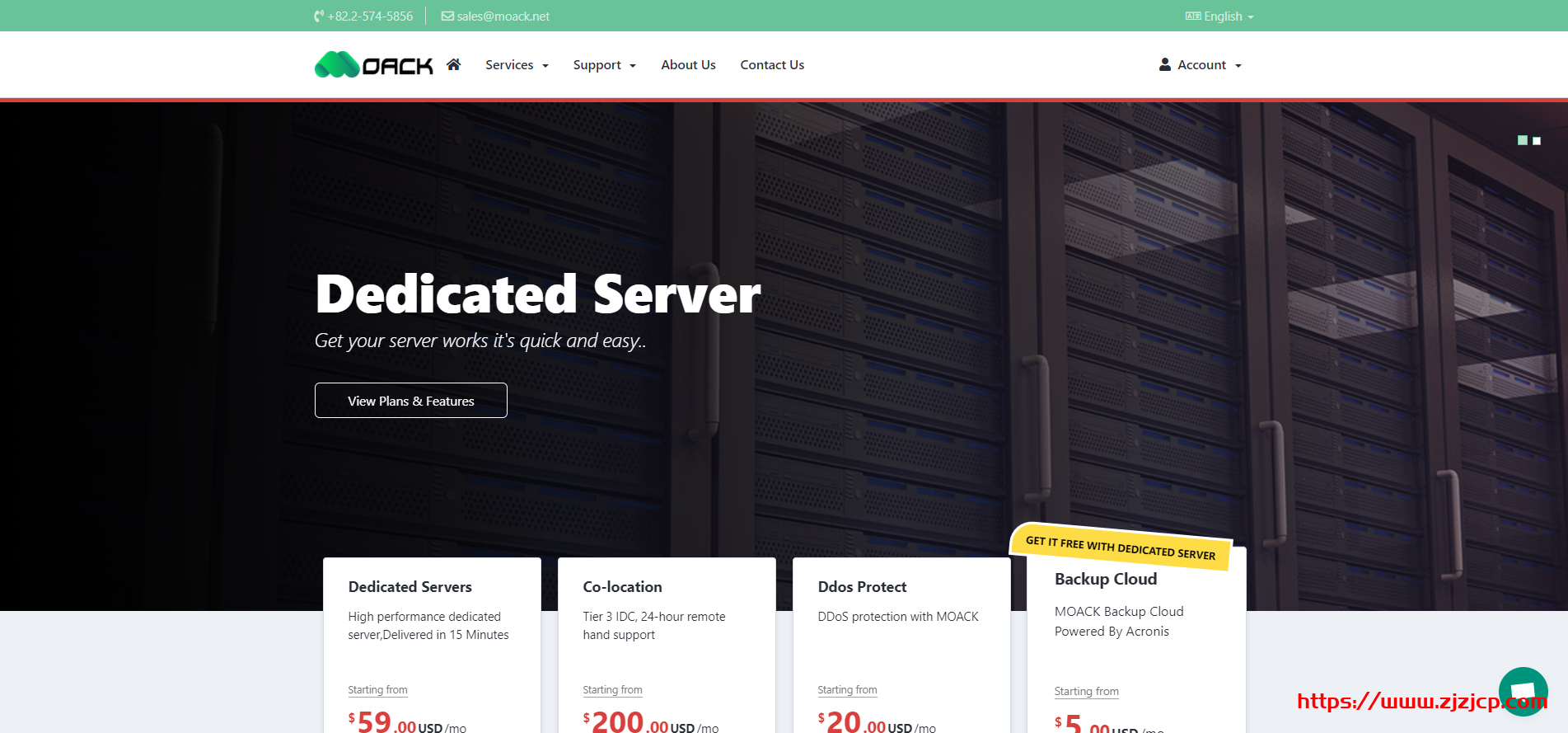Click the email envelope icon
This screenshot has height=733, width=1568.
(x=447, y=16)
